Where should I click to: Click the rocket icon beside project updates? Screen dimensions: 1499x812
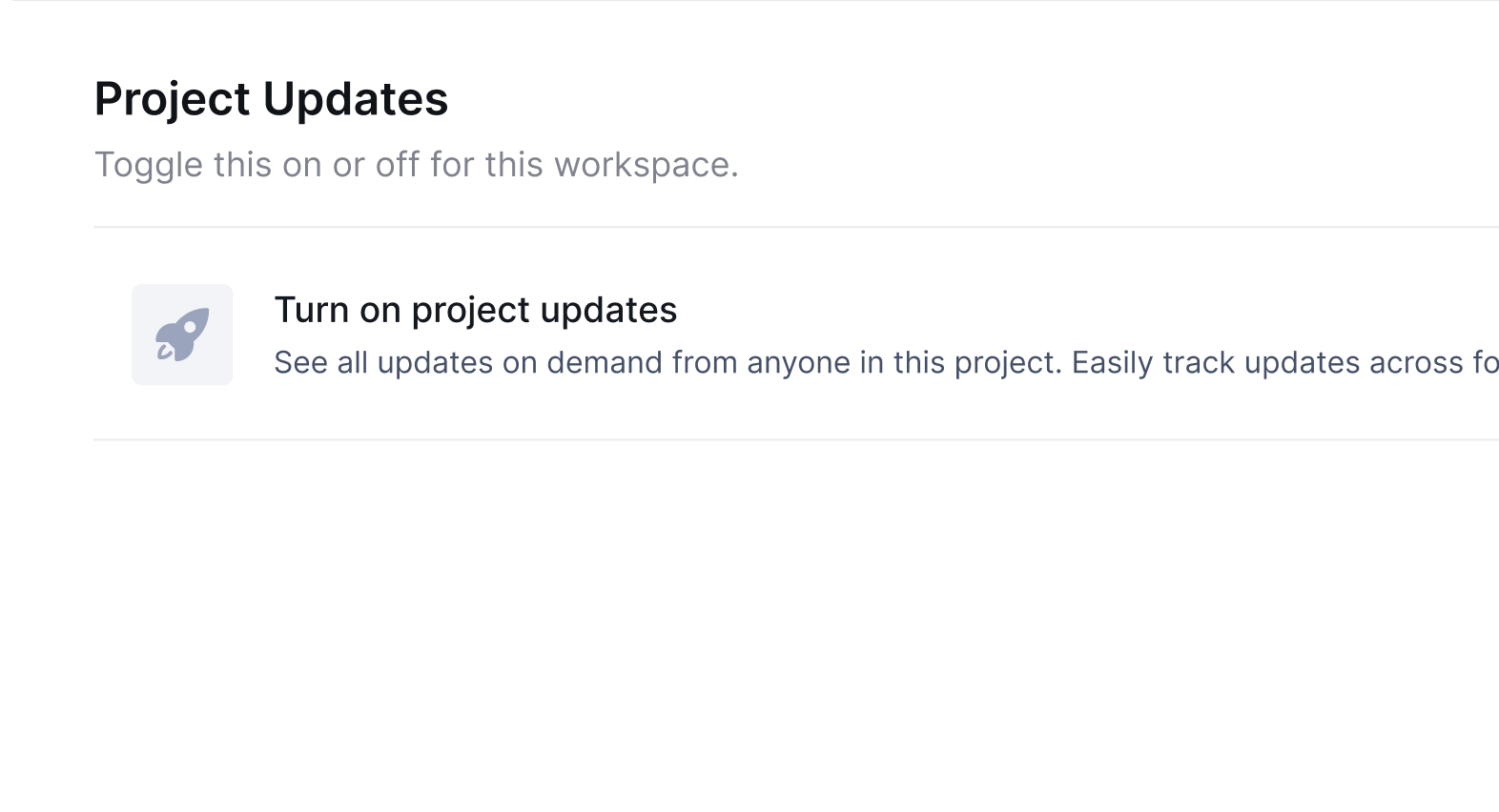pyautogui.click(x=182, y=335)
